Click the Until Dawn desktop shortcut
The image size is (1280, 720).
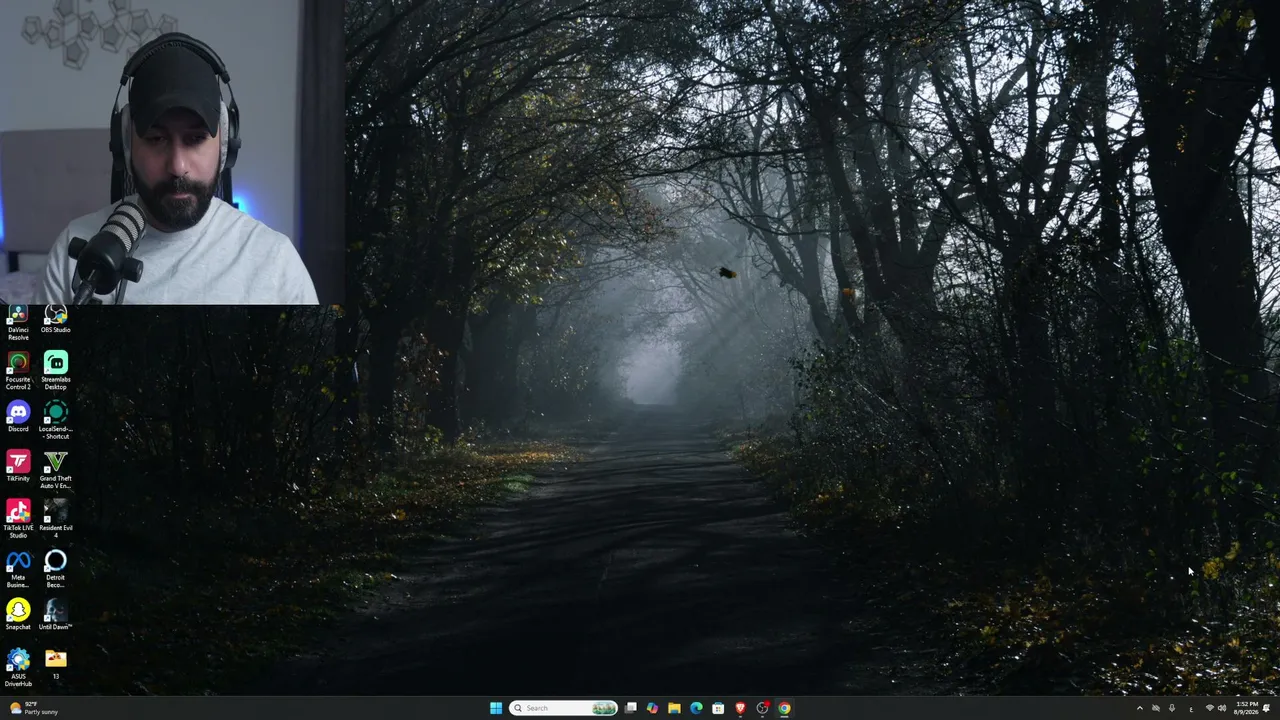coord(55,615)
